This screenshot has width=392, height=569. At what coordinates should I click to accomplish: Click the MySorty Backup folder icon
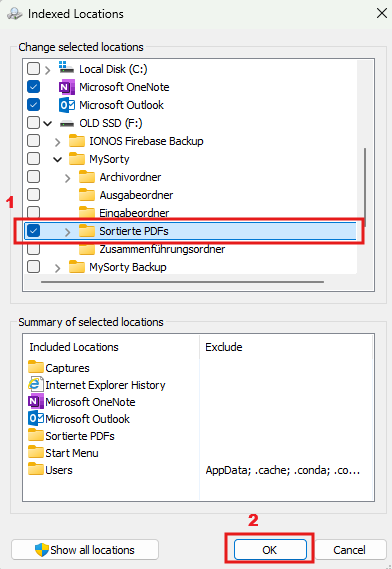pos(77,267)
